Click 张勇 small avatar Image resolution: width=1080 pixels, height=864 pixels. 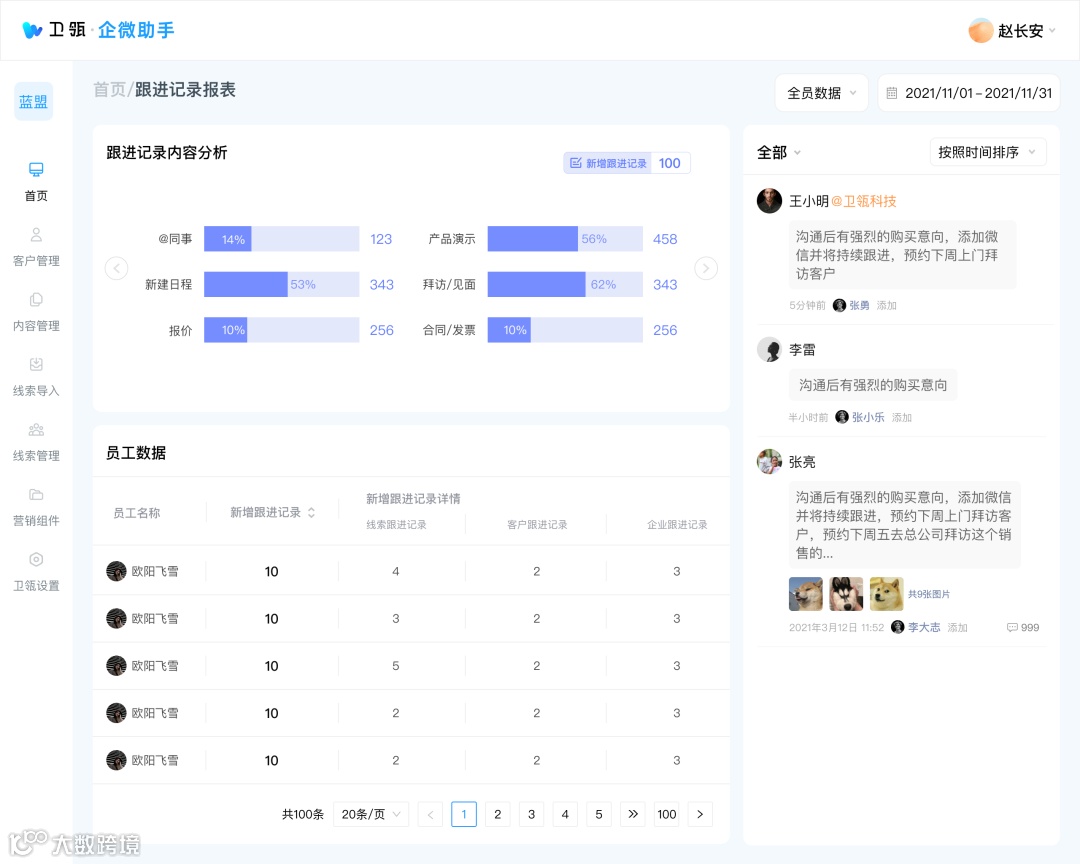[x=839, y=305]
